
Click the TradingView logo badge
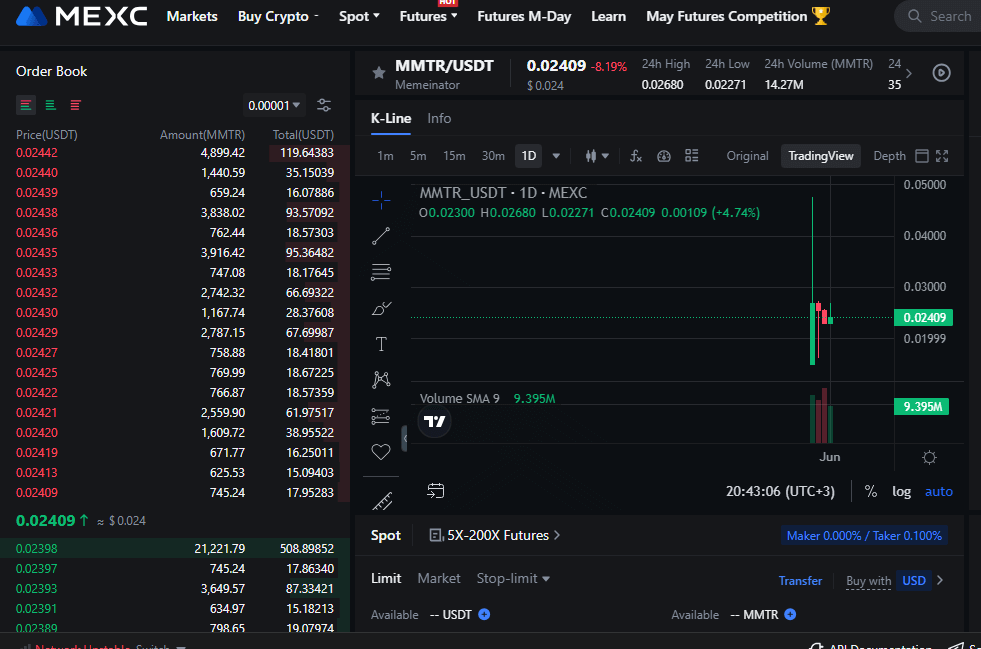click(434, 421)
